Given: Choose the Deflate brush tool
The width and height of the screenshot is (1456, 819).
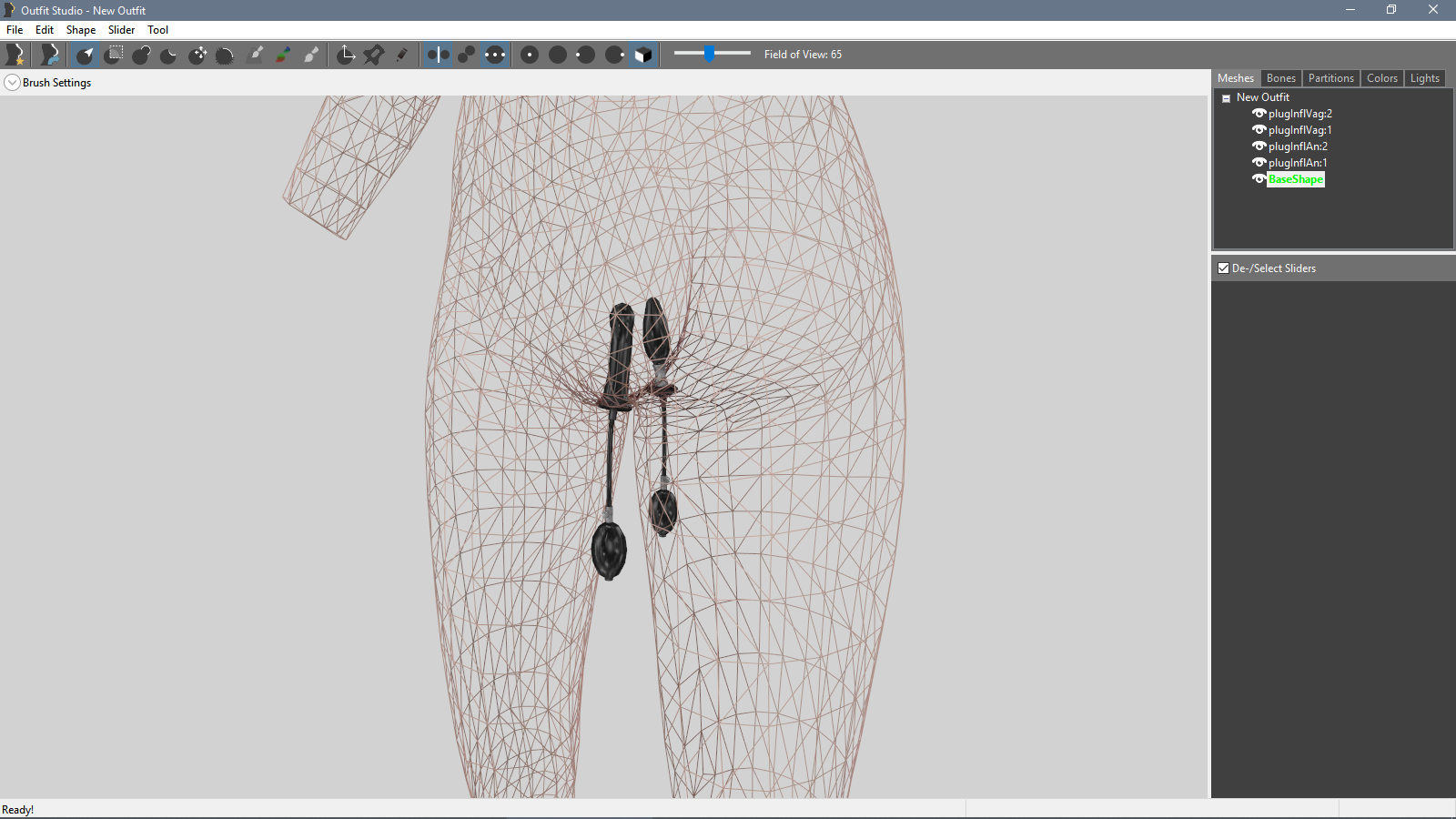Looking at the screenshot, I should click(169, 55).
